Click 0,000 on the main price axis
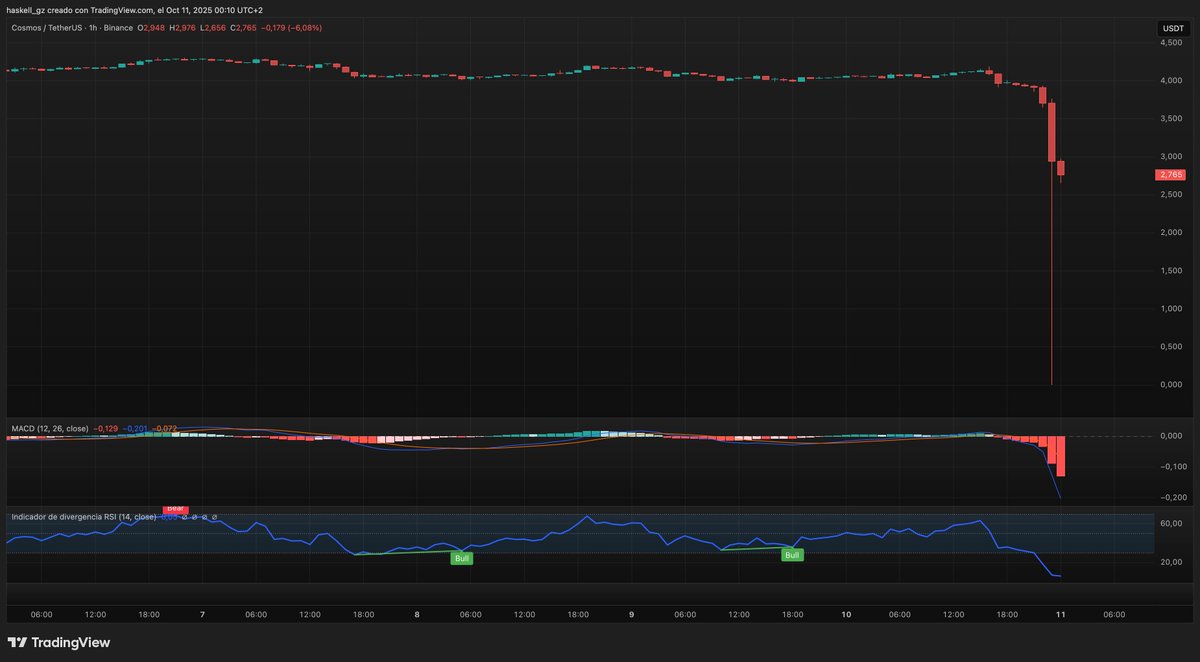The height and width of the screenshot is (662, 1200). click(x=1171, y=384)
